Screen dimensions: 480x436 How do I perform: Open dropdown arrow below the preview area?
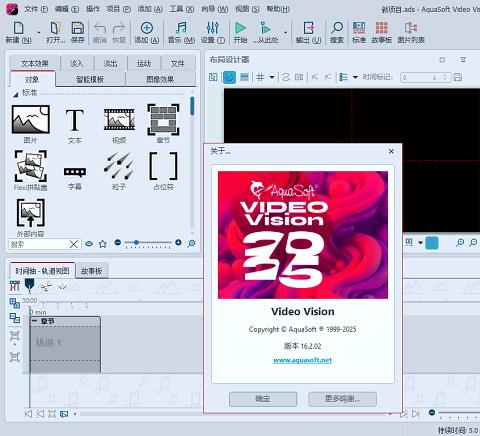[x=420, y=243]
